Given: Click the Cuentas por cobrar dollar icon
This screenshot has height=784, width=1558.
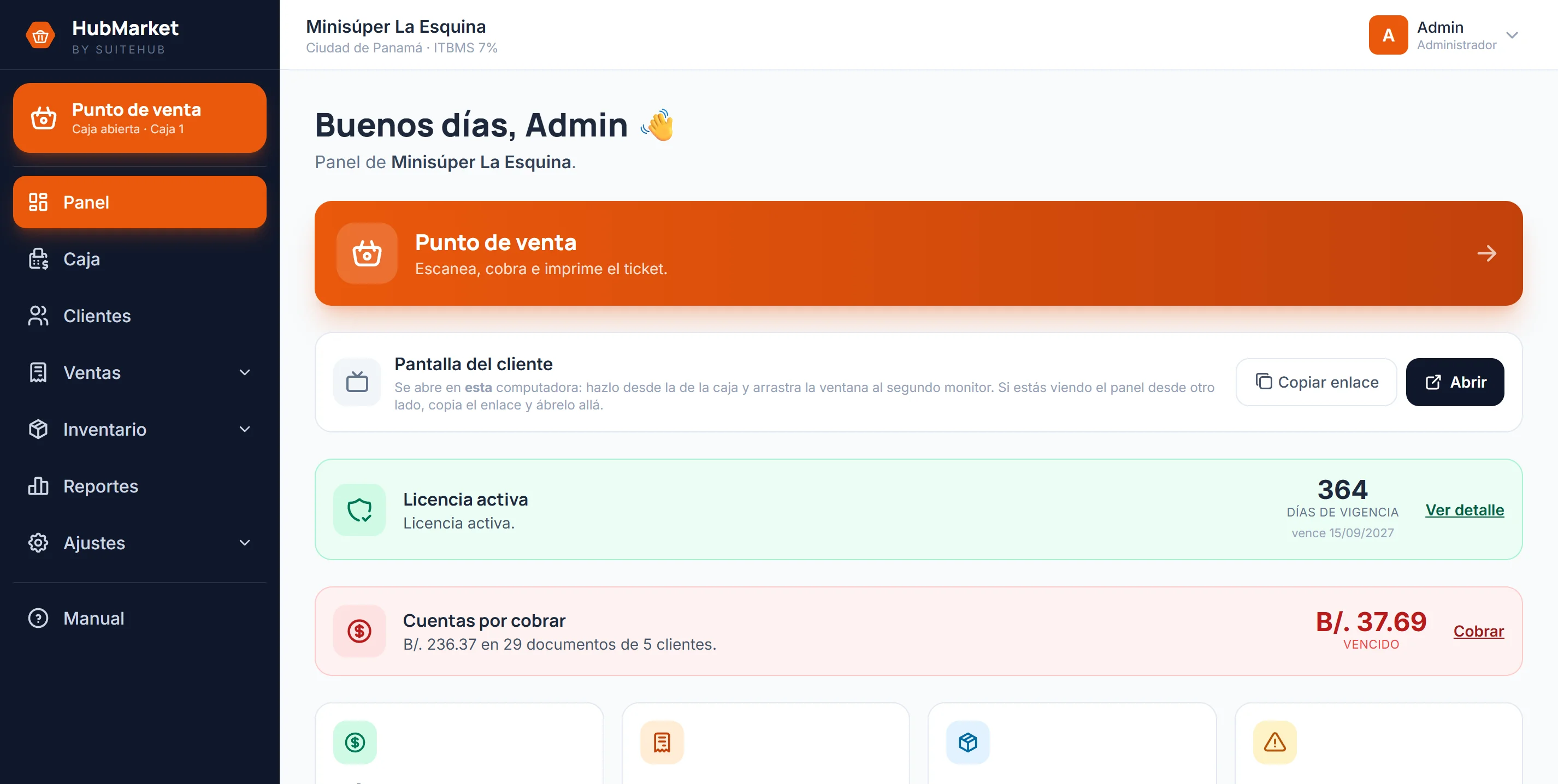Looking at the screenshot, I should [359, 632].
